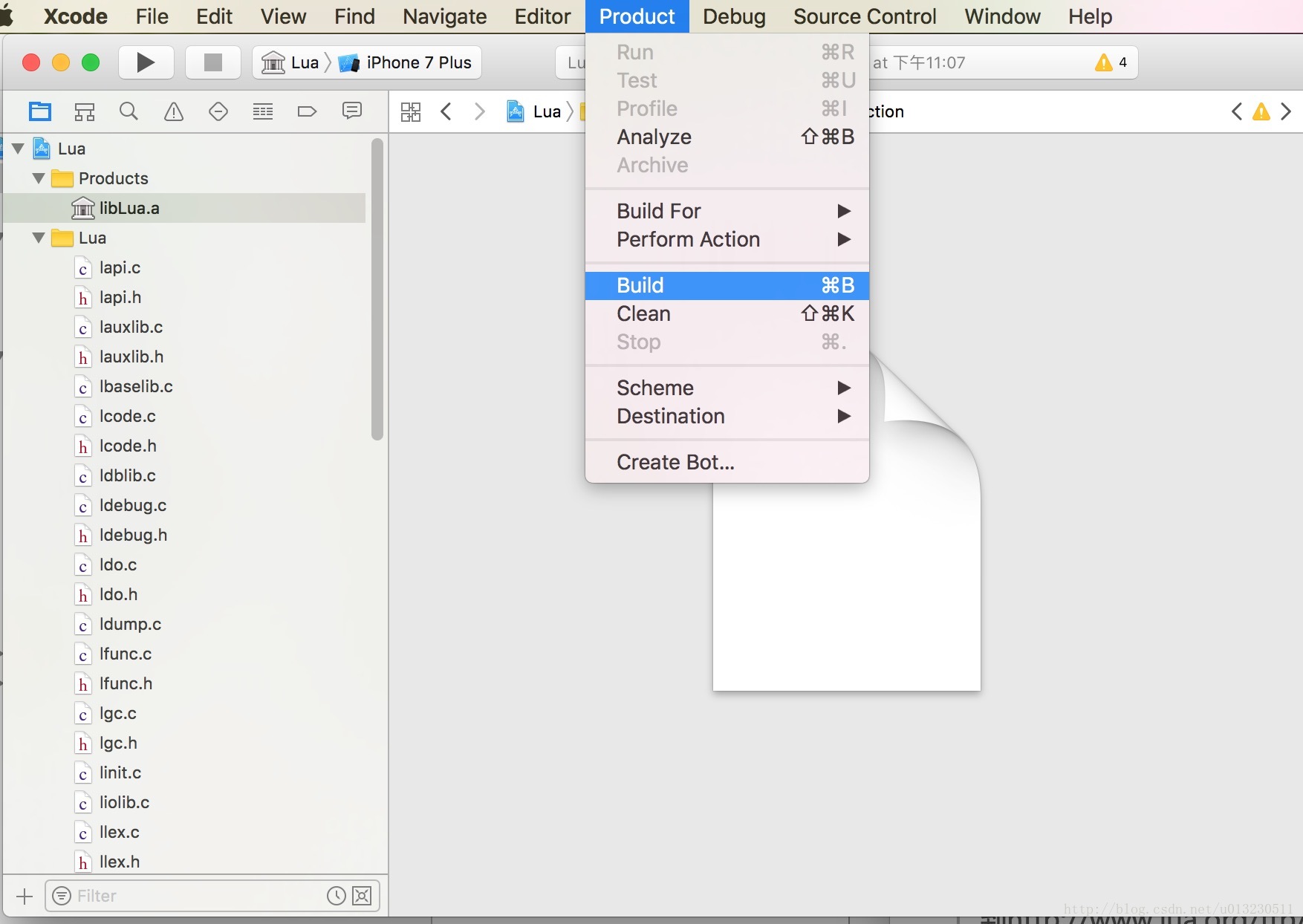Screen dimensions: 1303x924
Task: Open the Debug navigator icon
Action: [x=262, y=111]
